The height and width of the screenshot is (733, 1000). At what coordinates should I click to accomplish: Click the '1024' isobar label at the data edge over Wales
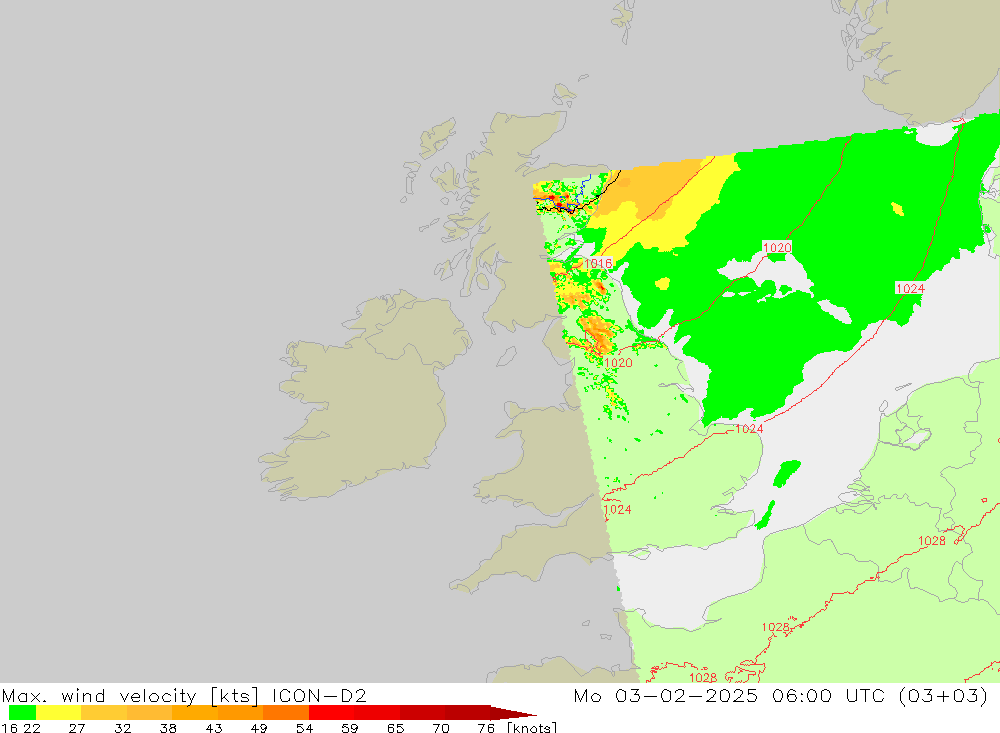click(x=617, y=509)
